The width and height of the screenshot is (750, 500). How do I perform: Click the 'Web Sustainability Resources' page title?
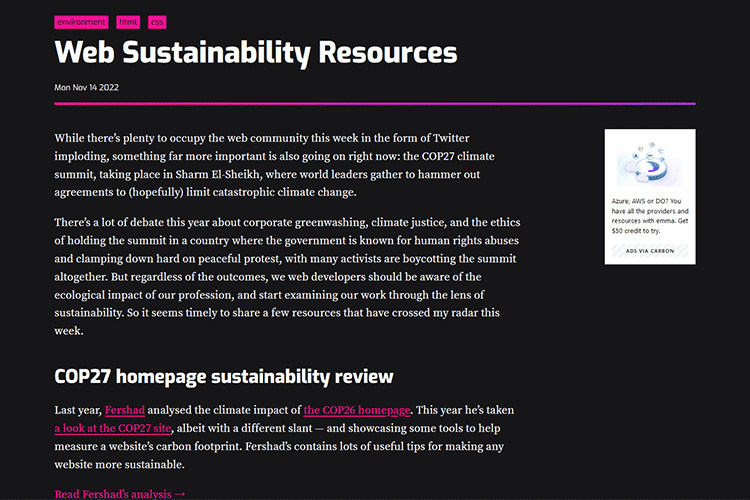256,53
